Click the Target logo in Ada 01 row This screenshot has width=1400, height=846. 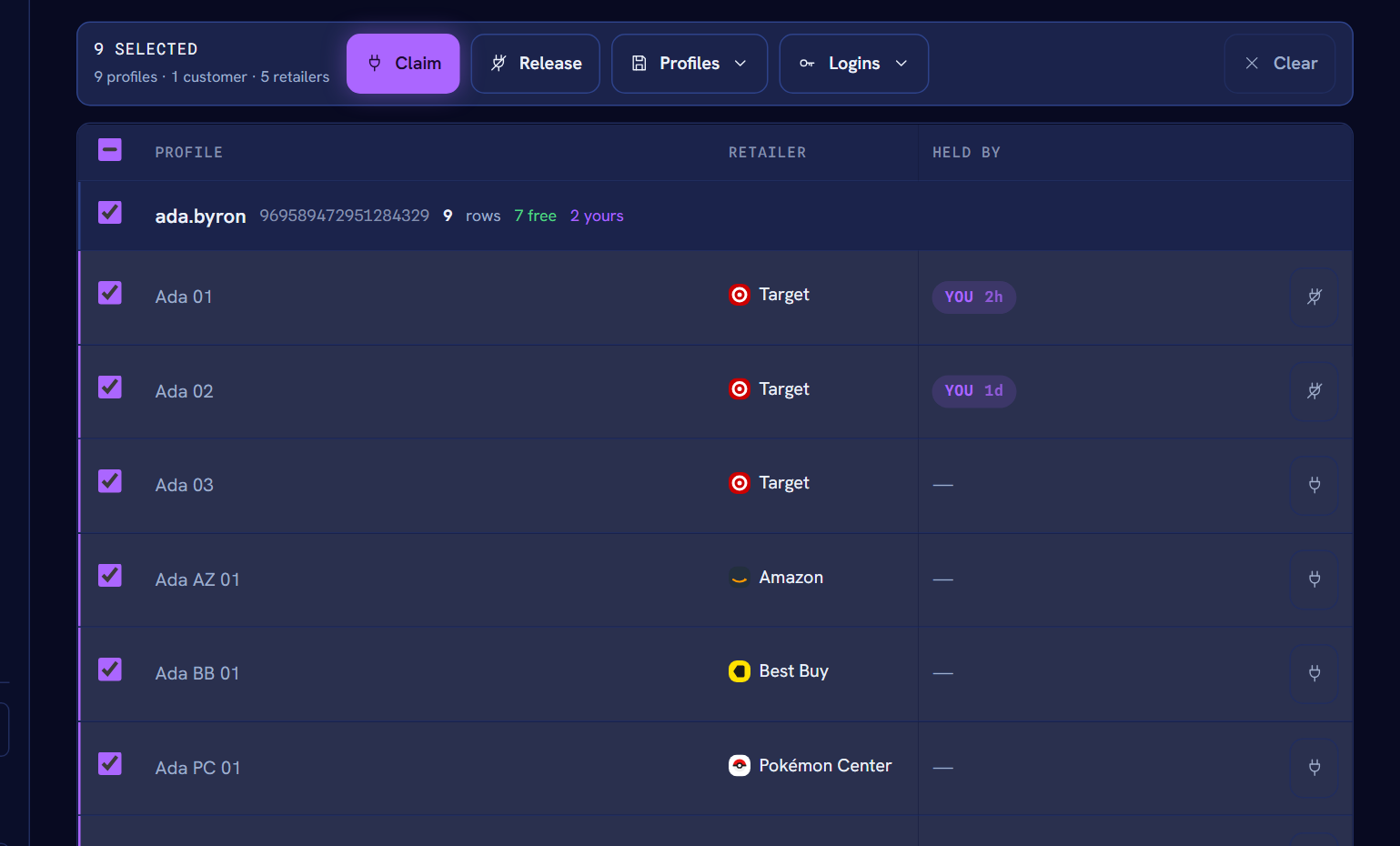click(740, 295)
